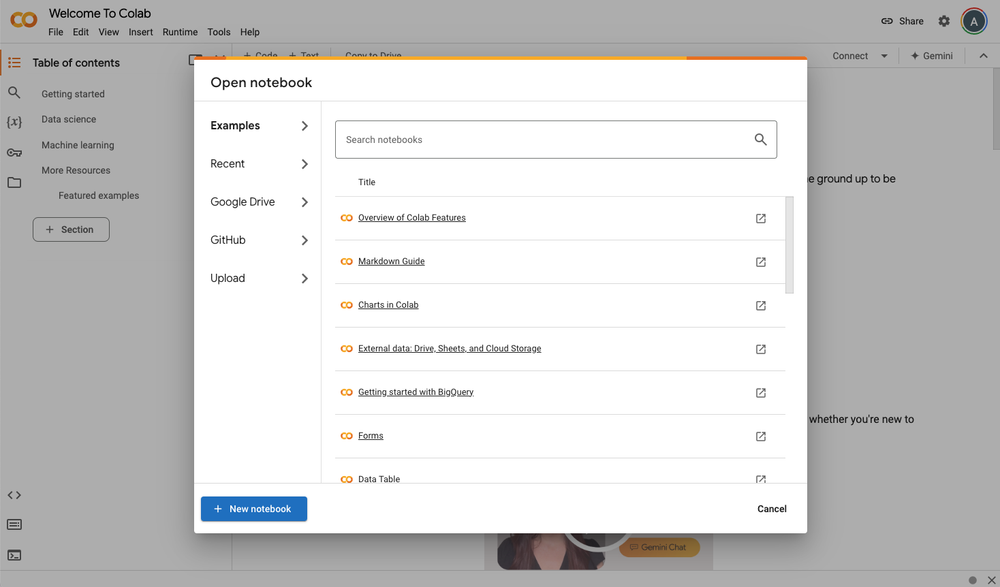The width and height of the screenshot is (1000, 587).
Task: Open Charts in Colab in new tab icon
Action: pyautogui.click(x=761, y=306)
